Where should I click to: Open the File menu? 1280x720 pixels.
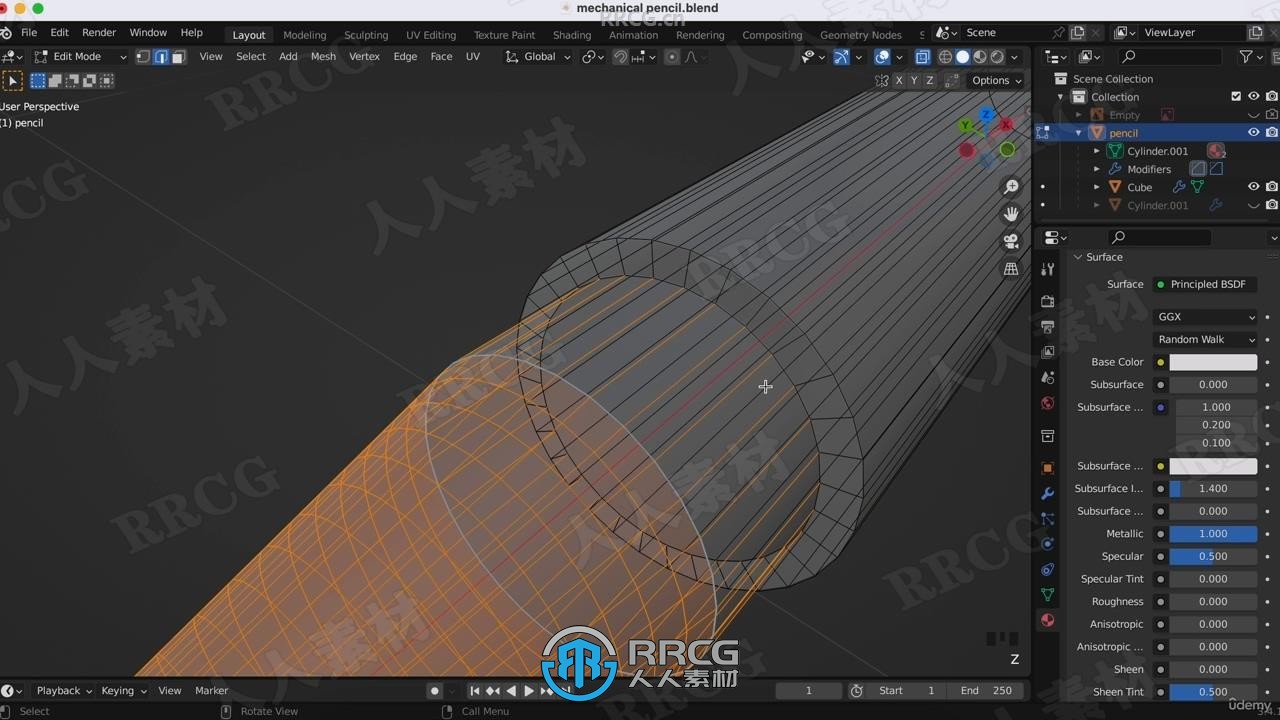(29, 33)
